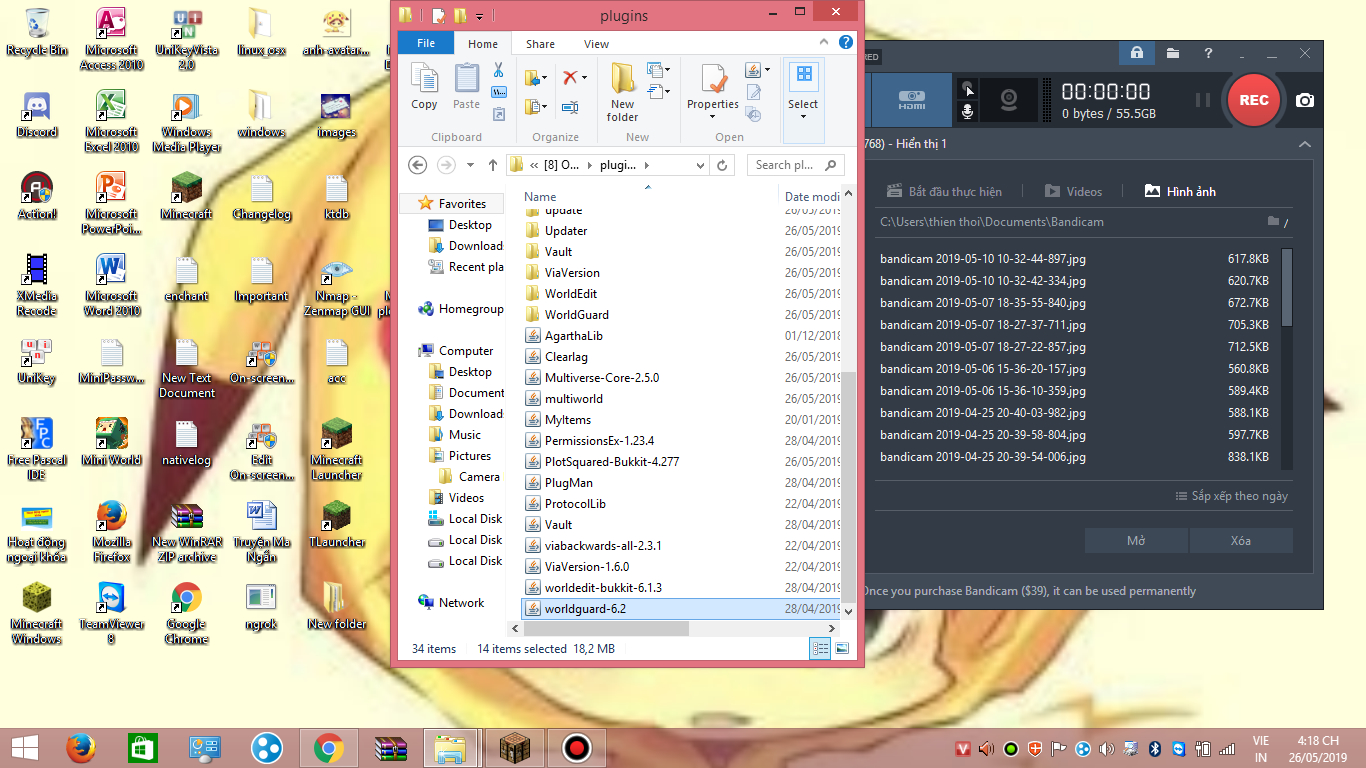Toggle the Bandicam lock window button
The width and height of the screenshot is (1366, 768).
pos(1136,53)
